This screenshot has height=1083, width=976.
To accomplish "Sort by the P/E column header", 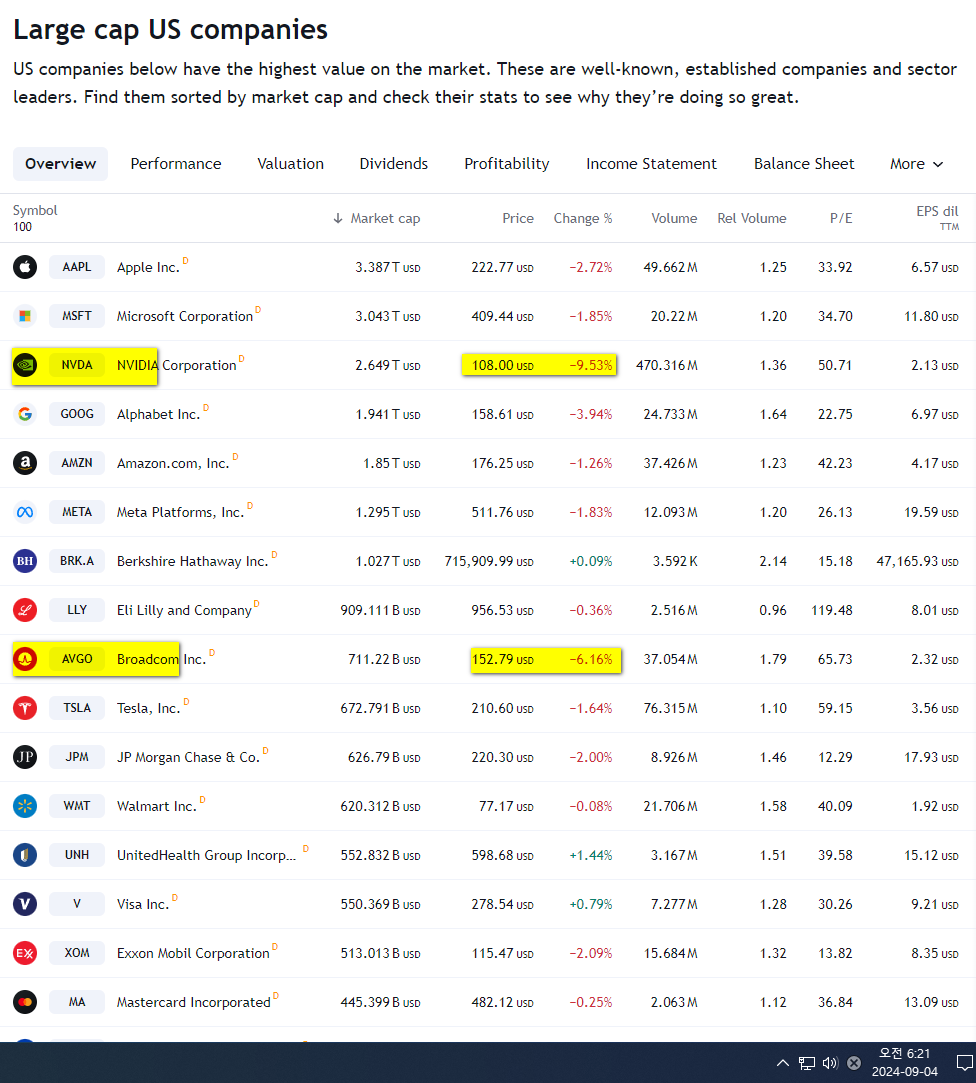I will [841, 218].
